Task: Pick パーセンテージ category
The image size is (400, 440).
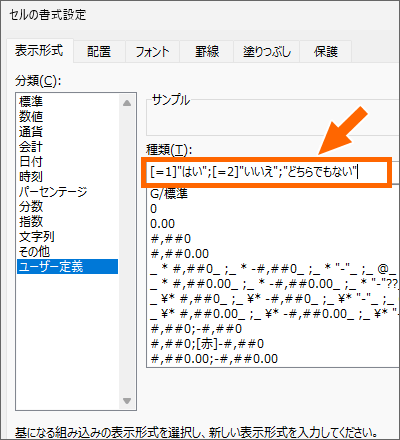Action: pyautogui.click(x=68, y=192)
